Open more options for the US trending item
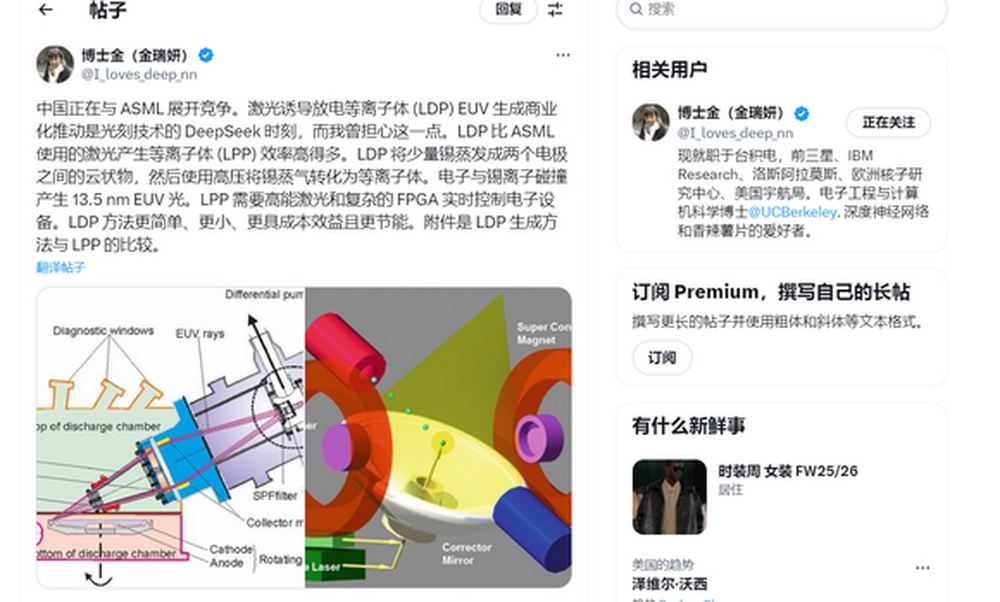Viewport: 1000px width, 602px height. [x=922, y=568]
